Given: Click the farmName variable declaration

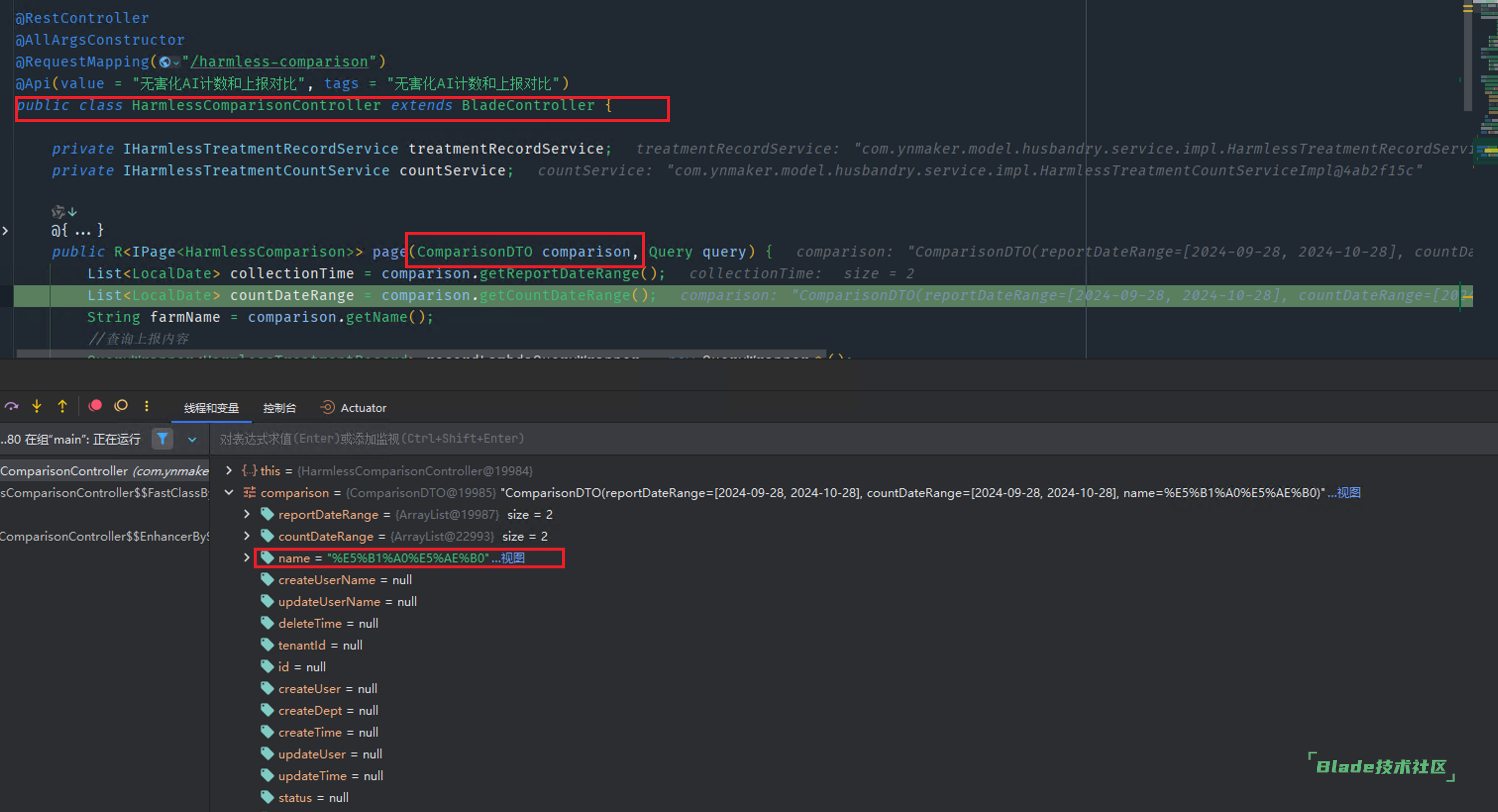Looking at the screenshot, I should (x=185, y=317).
